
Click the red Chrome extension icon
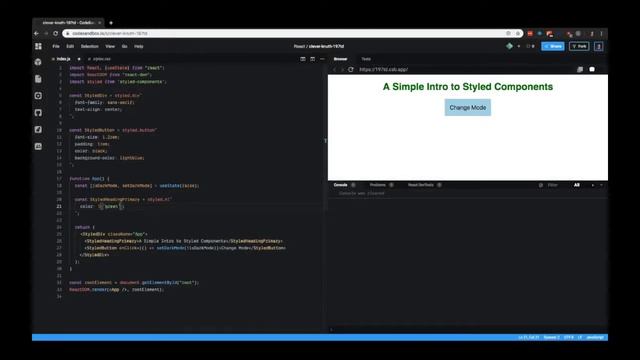(530, 33)
